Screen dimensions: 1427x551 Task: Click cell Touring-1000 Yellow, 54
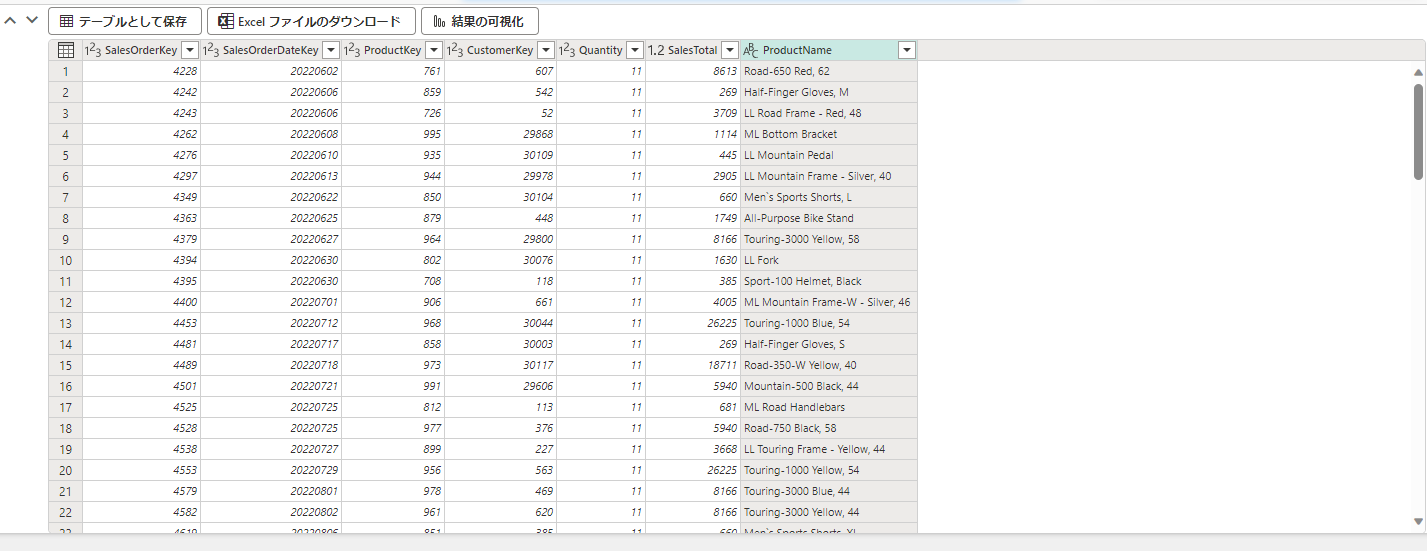[x=828, y=470]
